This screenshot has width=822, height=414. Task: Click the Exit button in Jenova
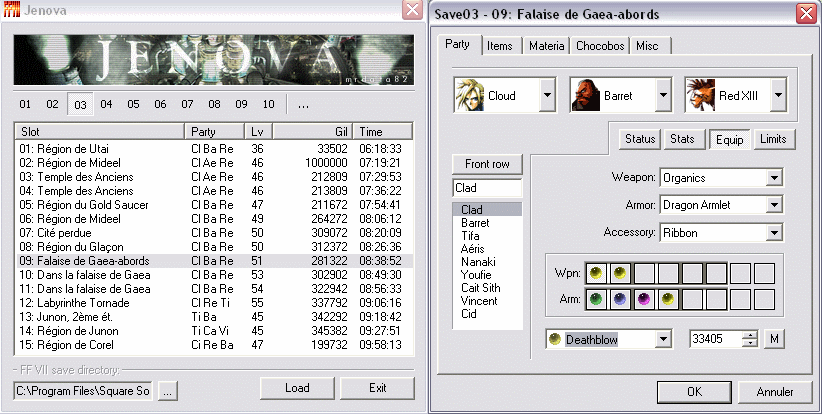[377, 388]
